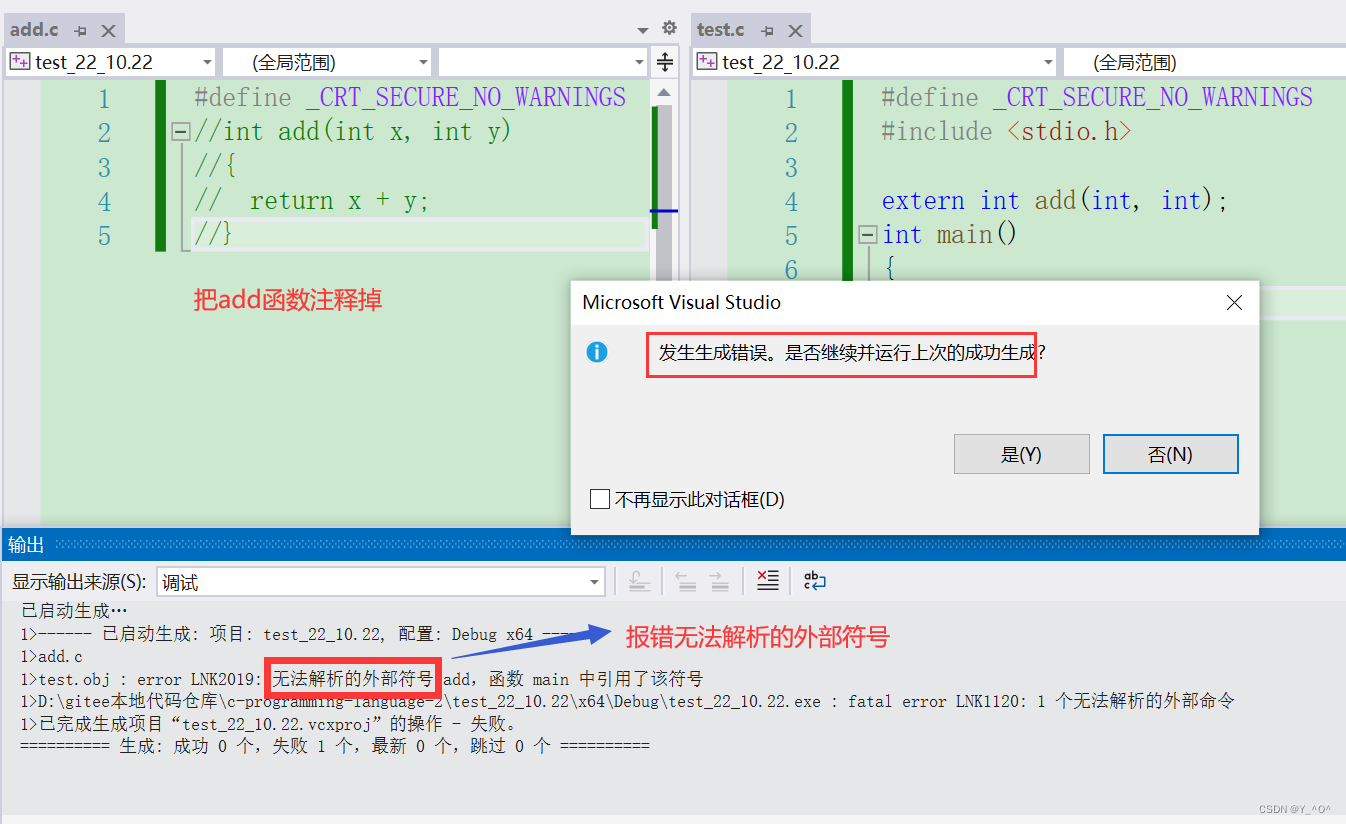Viewport: 1346px width, 824px height.
Task: Click the info icon in the dialog box
Action: (x=597, y=351)
